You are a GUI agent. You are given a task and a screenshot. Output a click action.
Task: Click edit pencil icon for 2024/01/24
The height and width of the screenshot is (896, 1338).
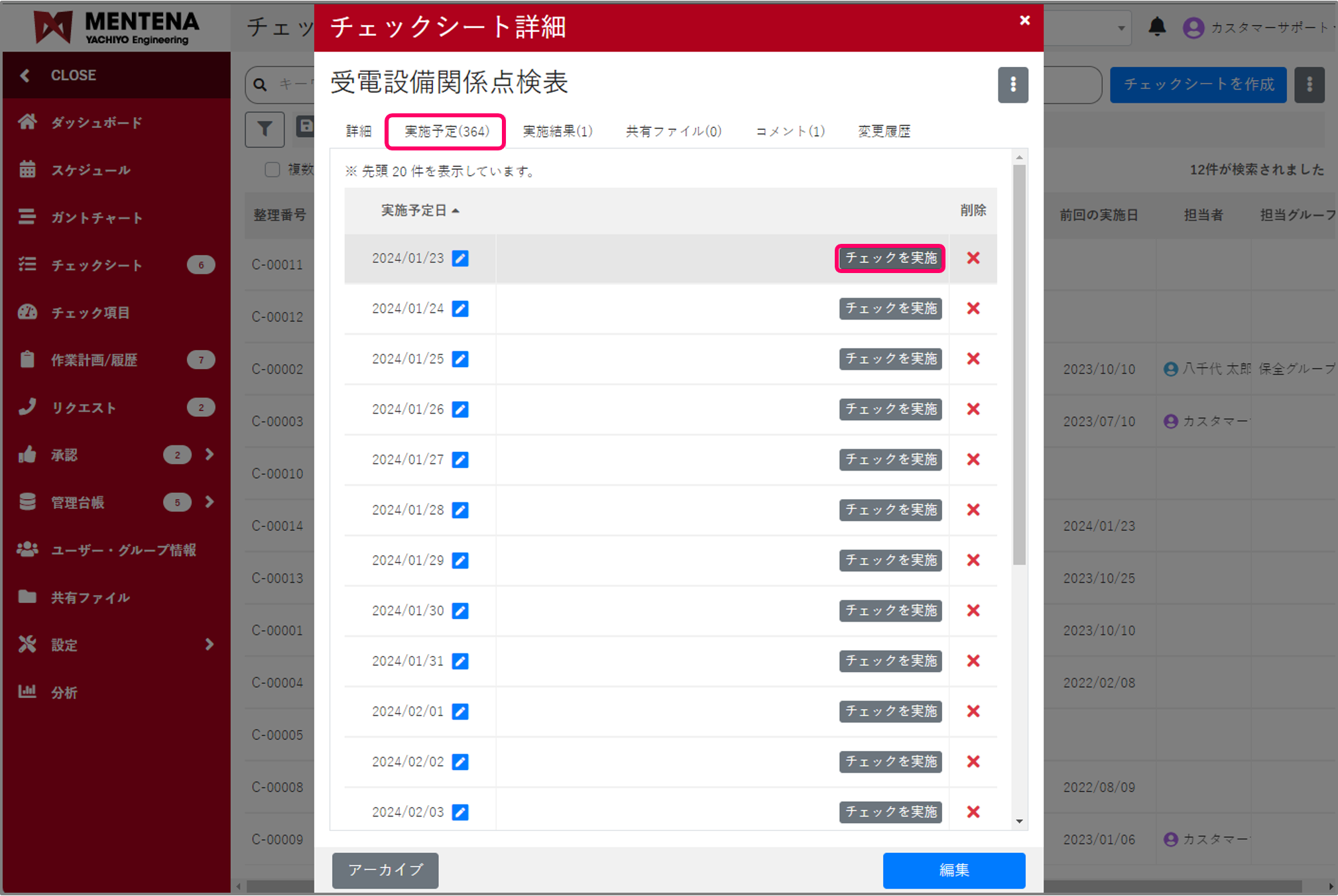pos(460,309)
